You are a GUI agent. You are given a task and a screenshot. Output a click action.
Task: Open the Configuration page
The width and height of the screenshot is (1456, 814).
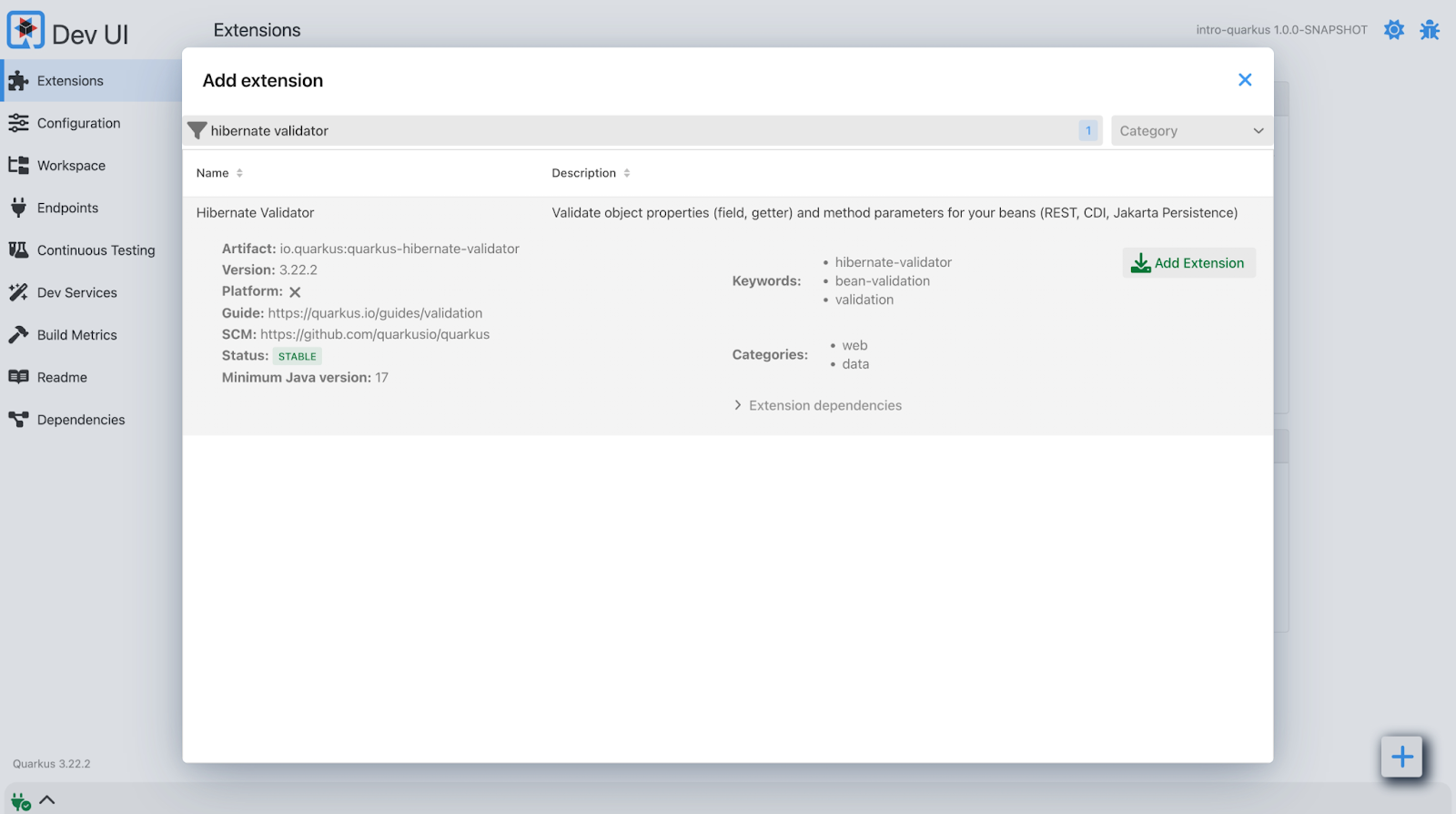point(91,123)
